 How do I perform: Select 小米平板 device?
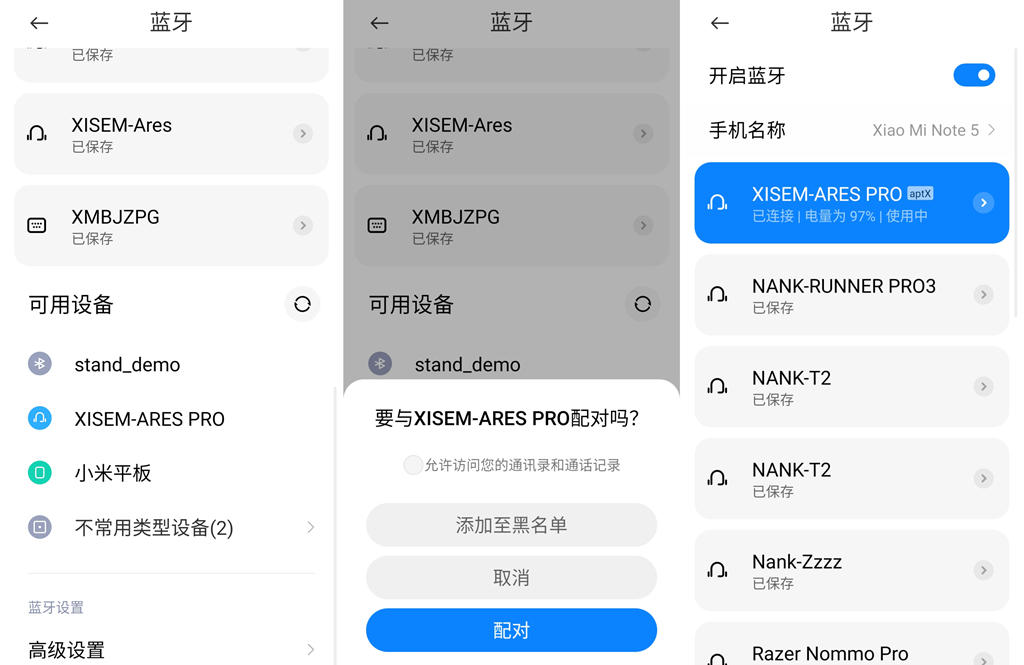(x=113, y=472)
